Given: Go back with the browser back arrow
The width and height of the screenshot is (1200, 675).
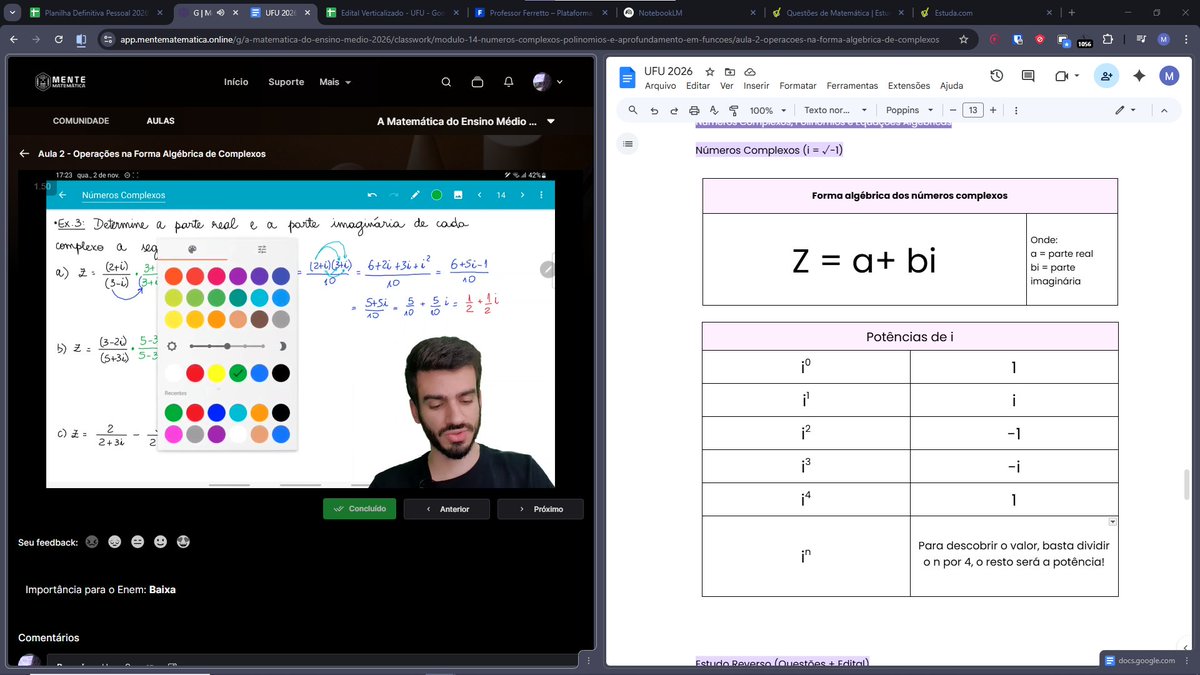Looking at the screenshot, I should point(15,39).
